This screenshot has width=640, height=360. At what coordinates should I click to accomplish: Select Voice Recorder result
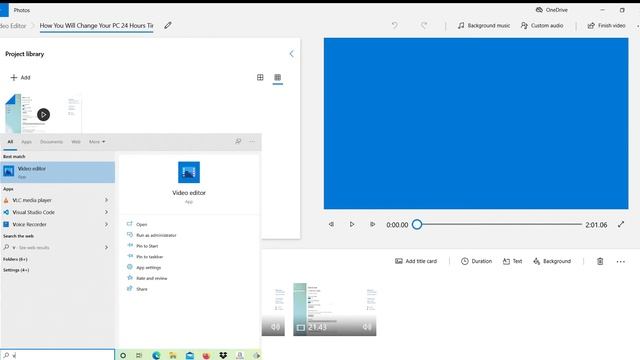coord(29,224)
